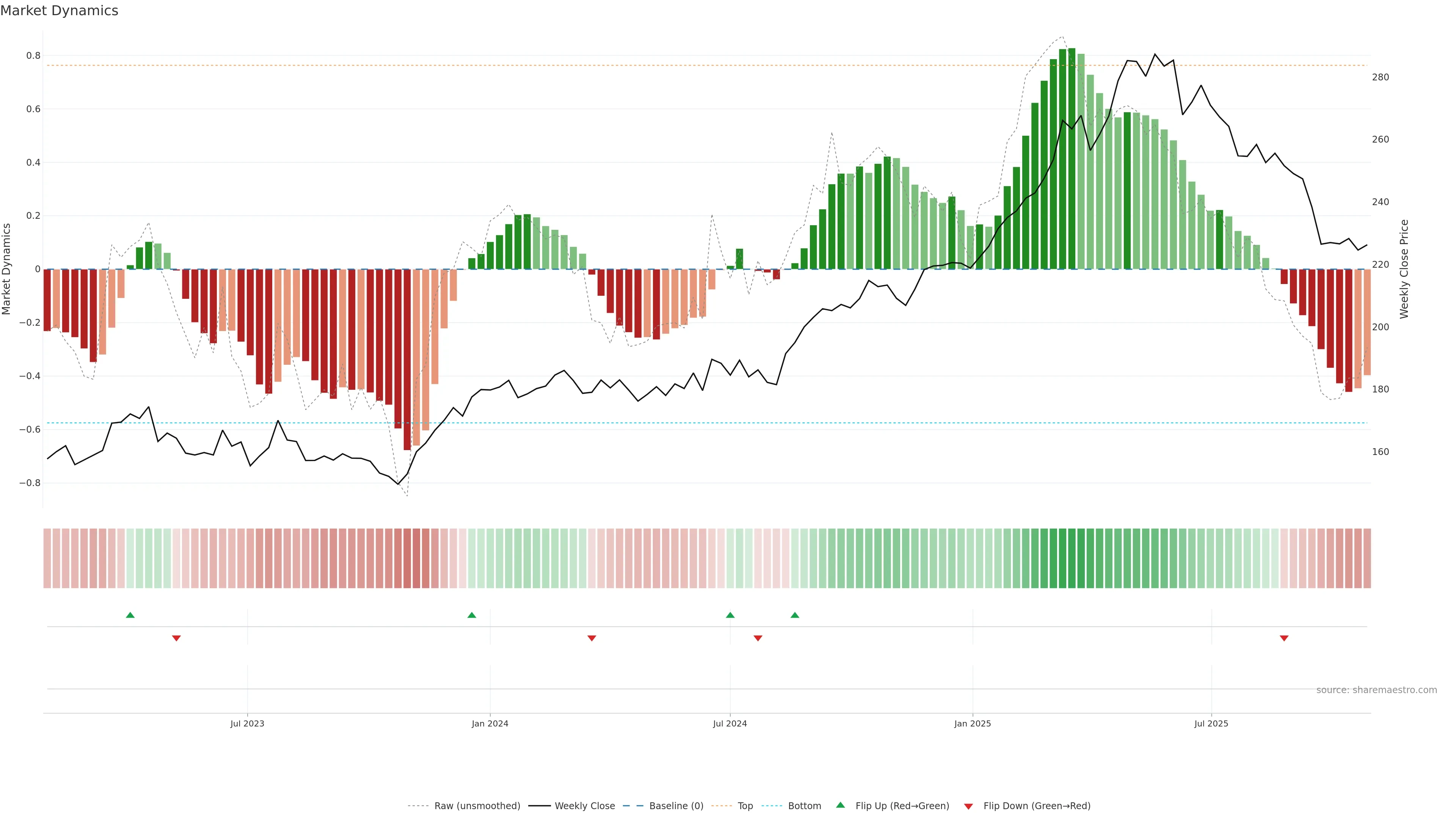Toggle the Baseline (0) legend entry
The image size is (1456, 819).
tap(676, 806)
